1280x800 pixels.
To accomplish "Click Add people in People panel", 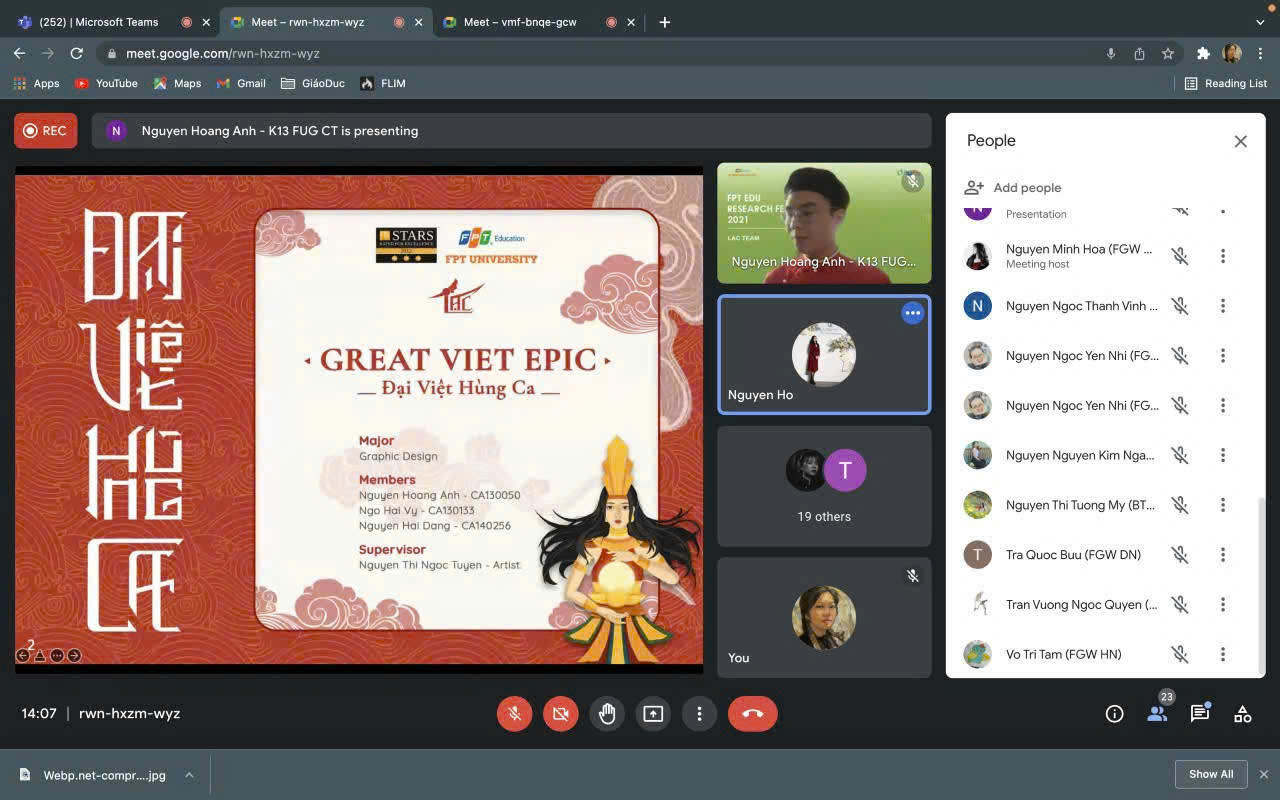I will (1012, 188).
